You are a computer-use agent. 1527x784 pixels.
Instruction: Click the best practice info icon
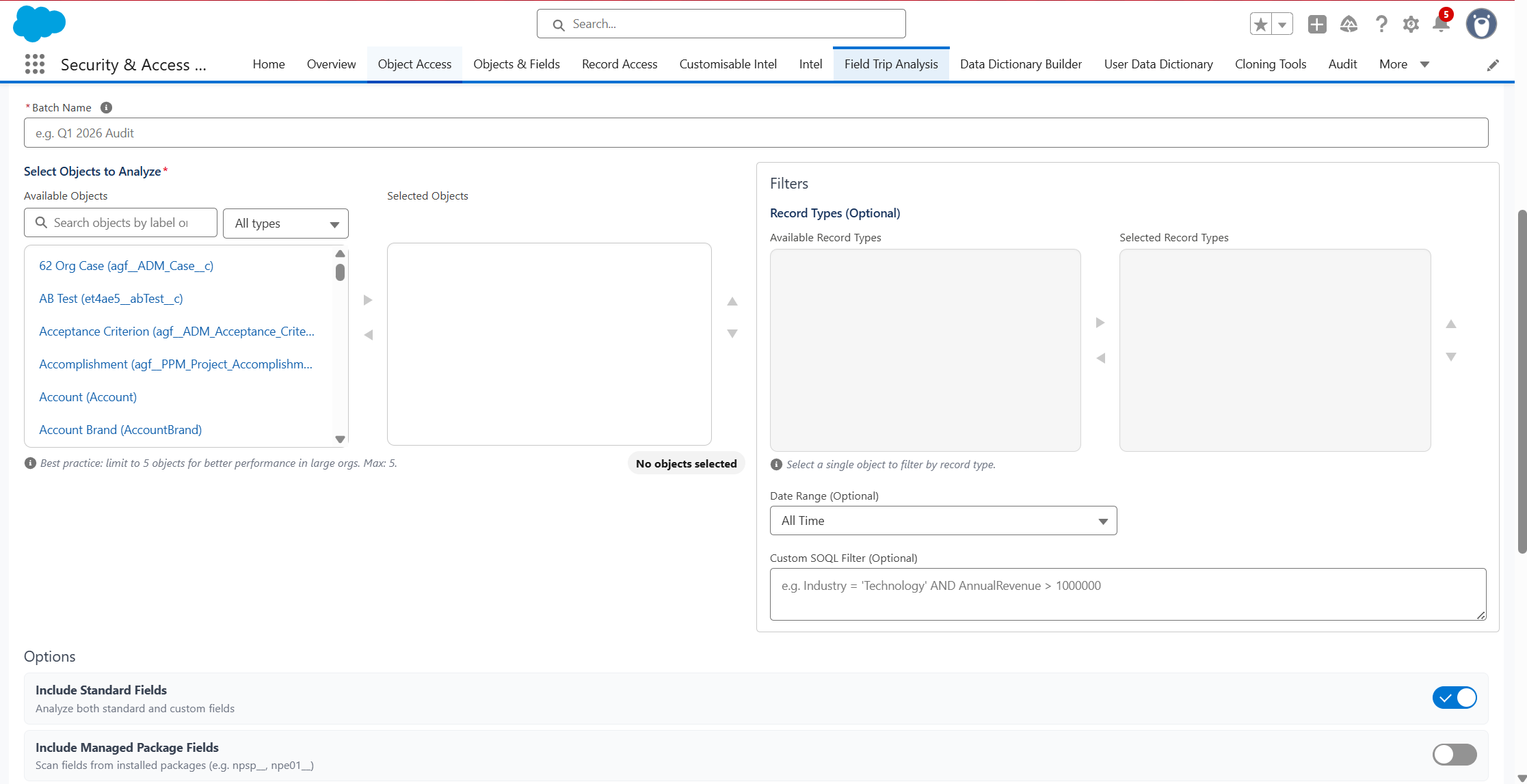pyautogui.click(x=30, y=463)
